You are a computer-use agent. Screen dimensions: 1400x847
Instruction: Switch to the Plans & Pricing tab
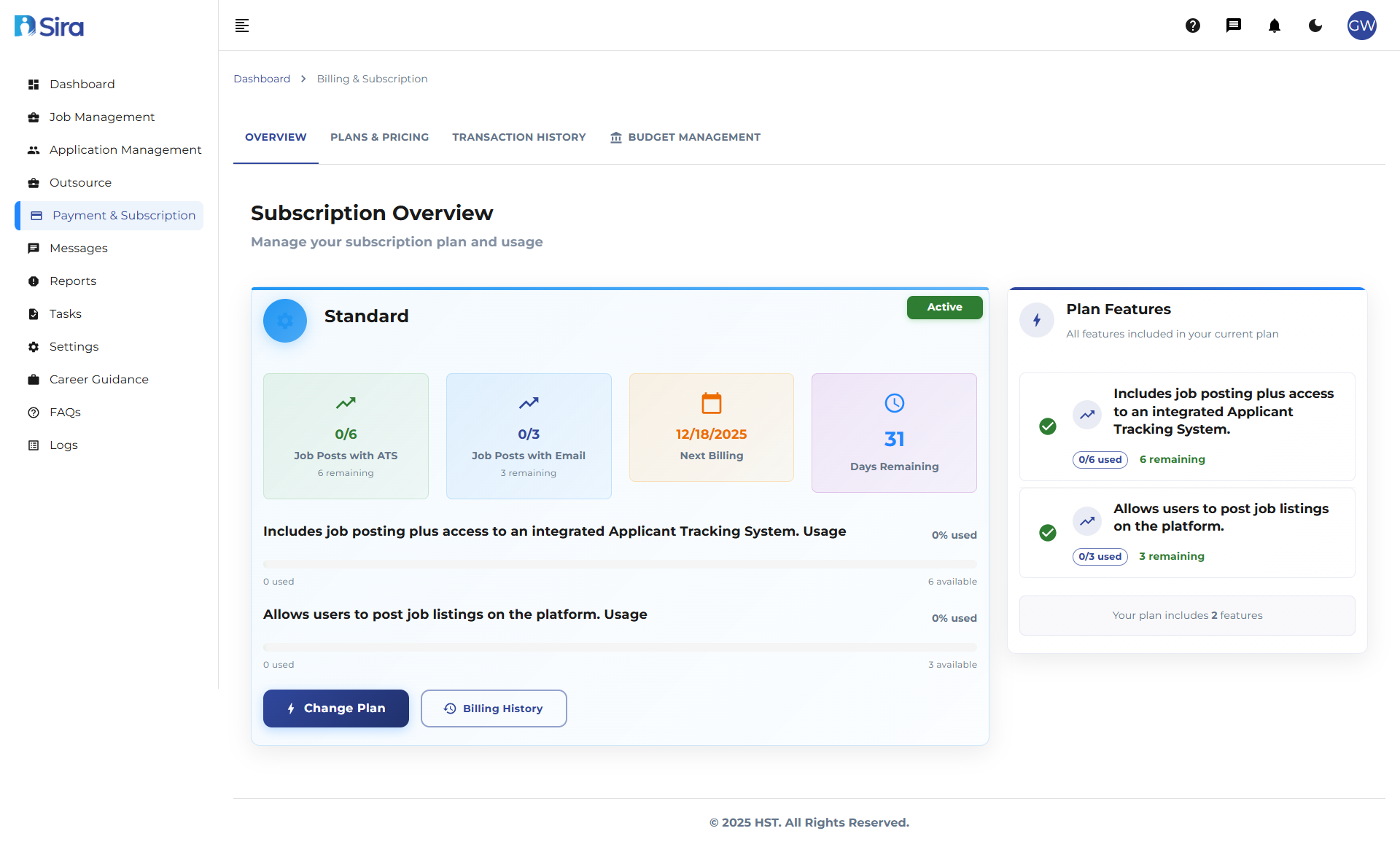coord(379,137)
